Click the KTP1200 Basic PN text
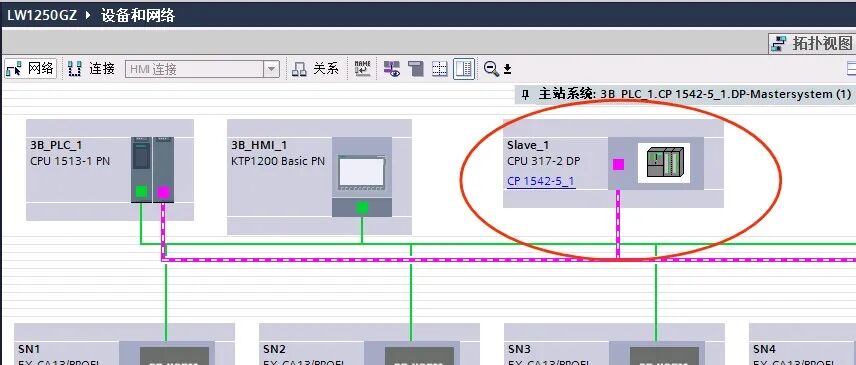856x365 pixels. pyautogui.click(x=278, y=161)
